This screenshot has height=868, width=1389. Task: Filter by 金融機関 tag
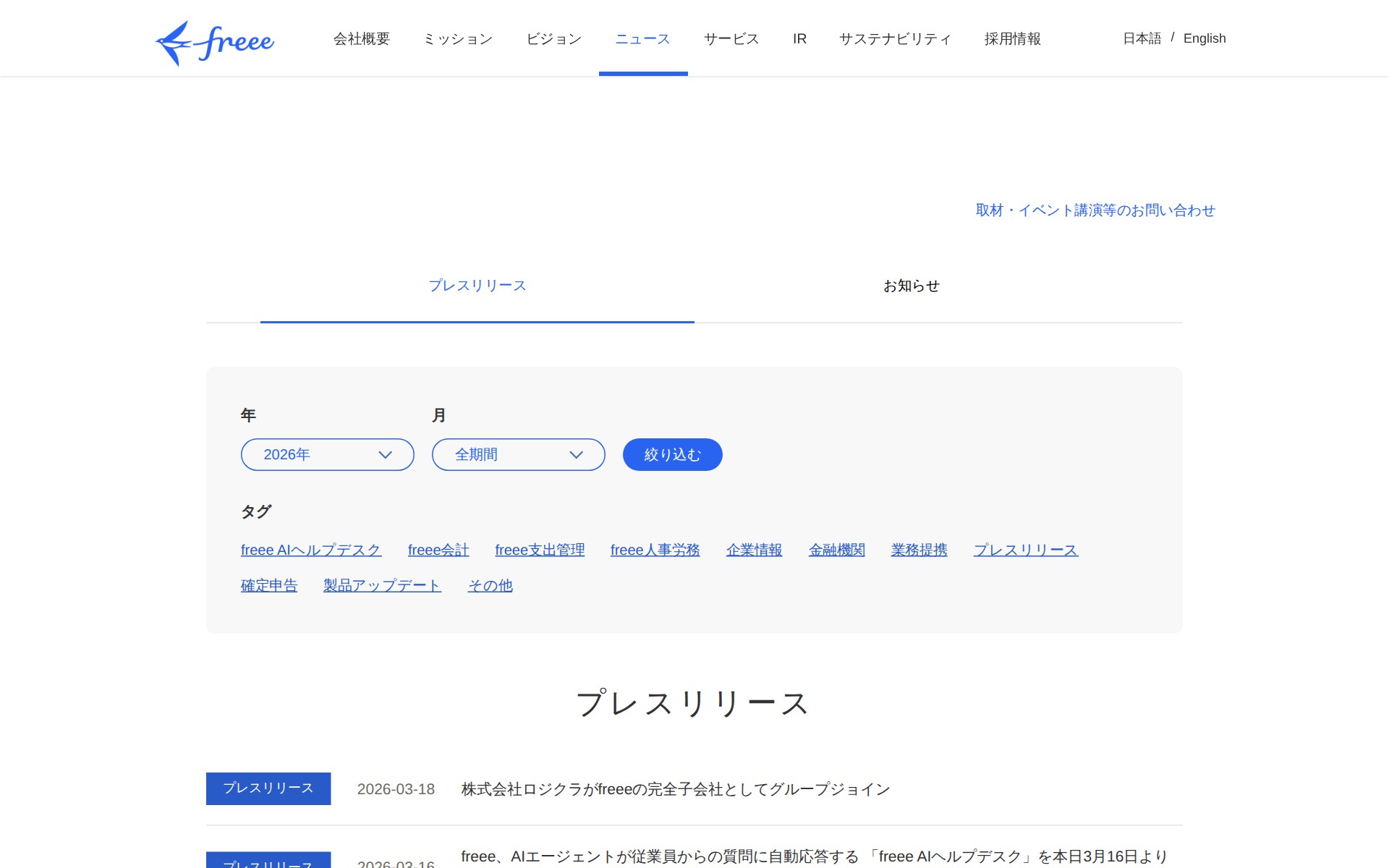coord(837,550)
